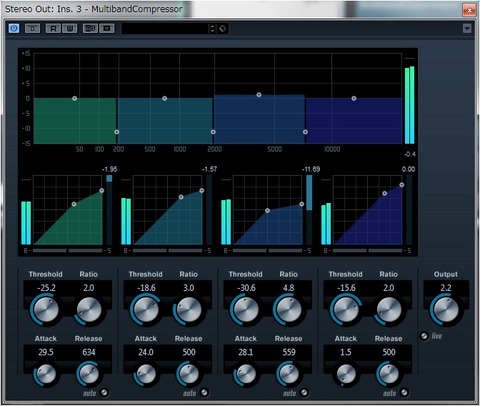
Task: Close the MultibandCompressor window
Action: 469,10
